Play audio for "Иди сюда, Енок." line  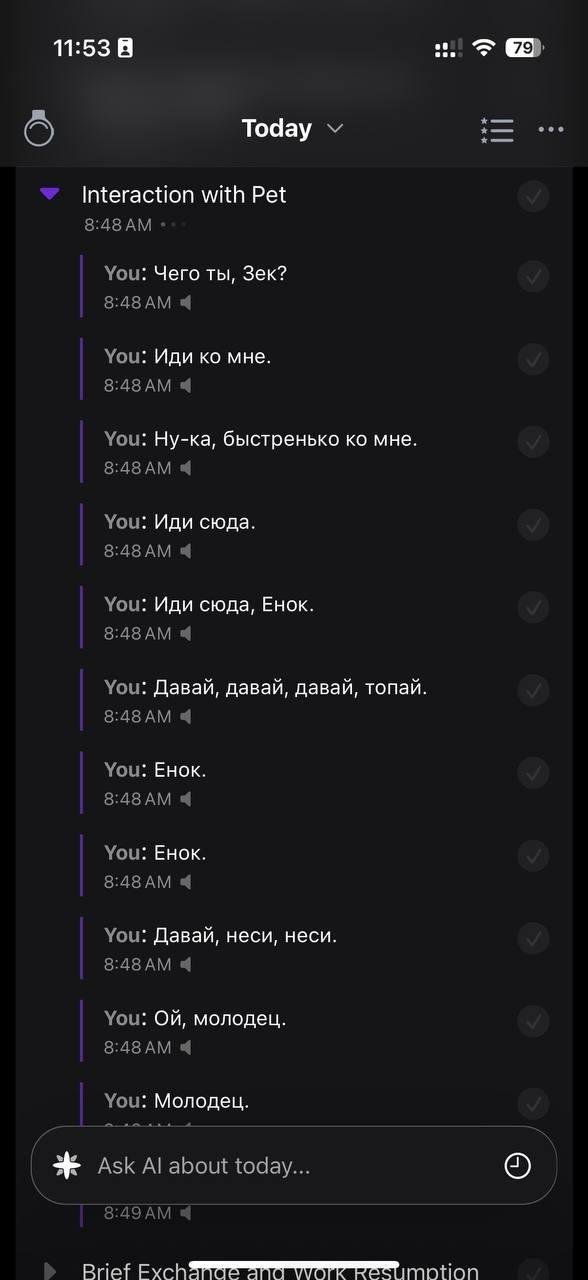[x=186, y=633]
